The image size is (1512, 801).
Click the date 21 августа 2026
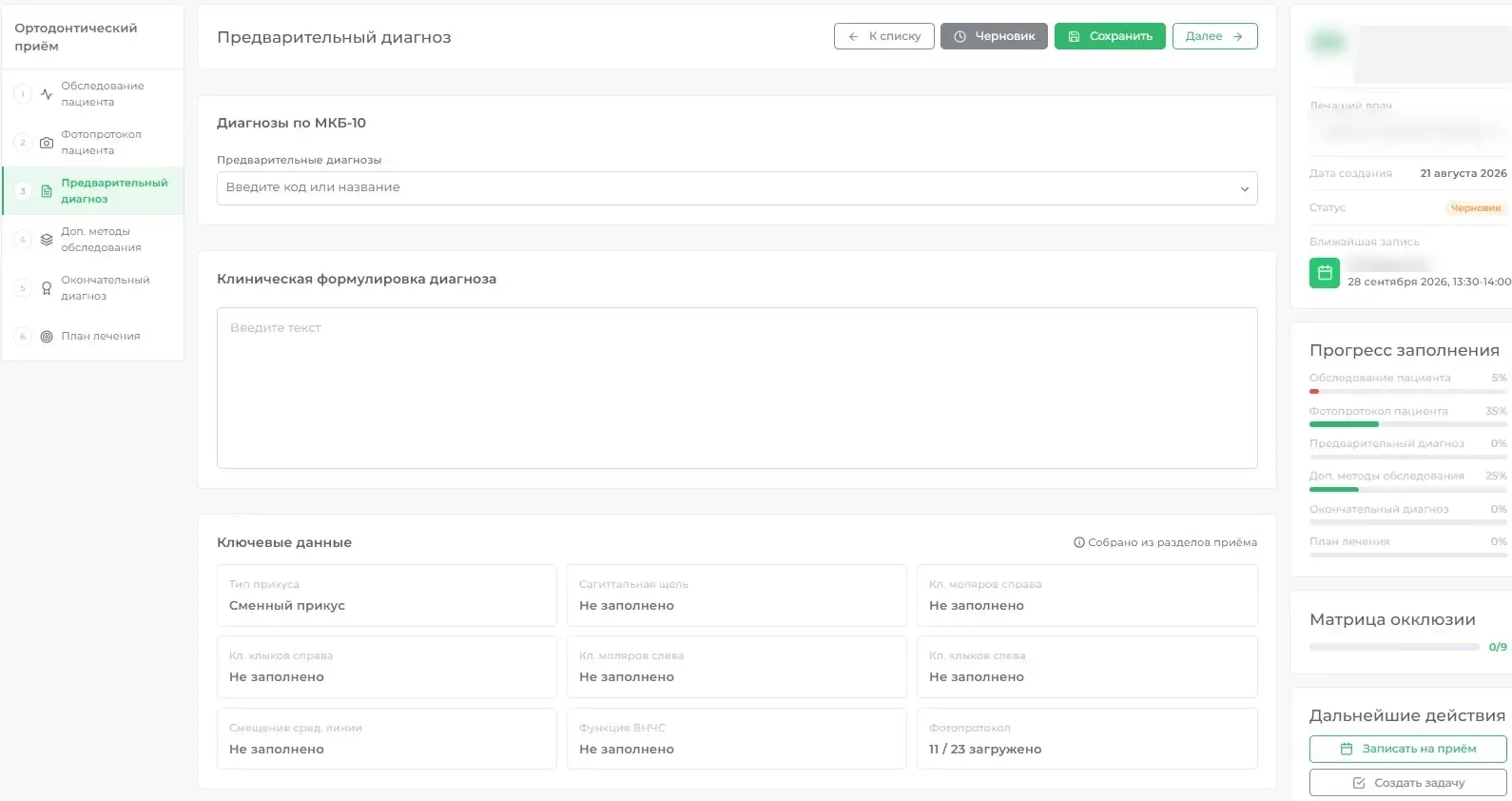[1464, 173]
